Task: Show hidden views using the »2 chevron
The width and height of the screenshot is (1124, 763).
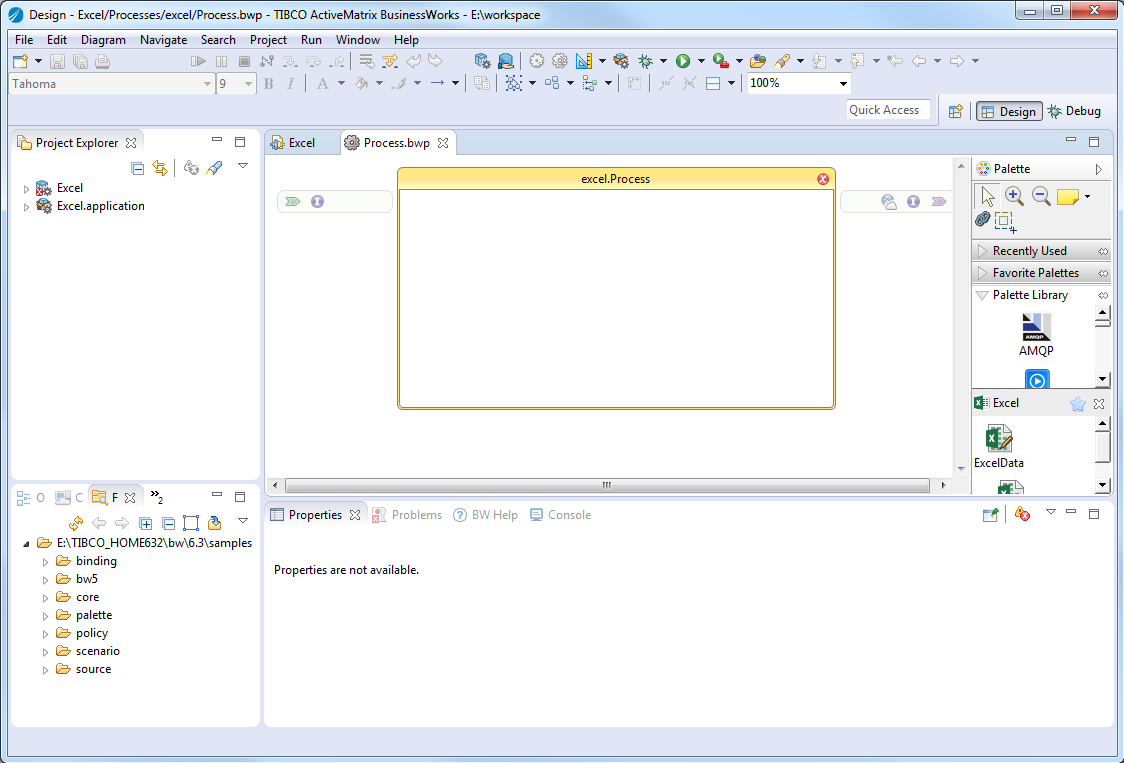Action: 156,496
